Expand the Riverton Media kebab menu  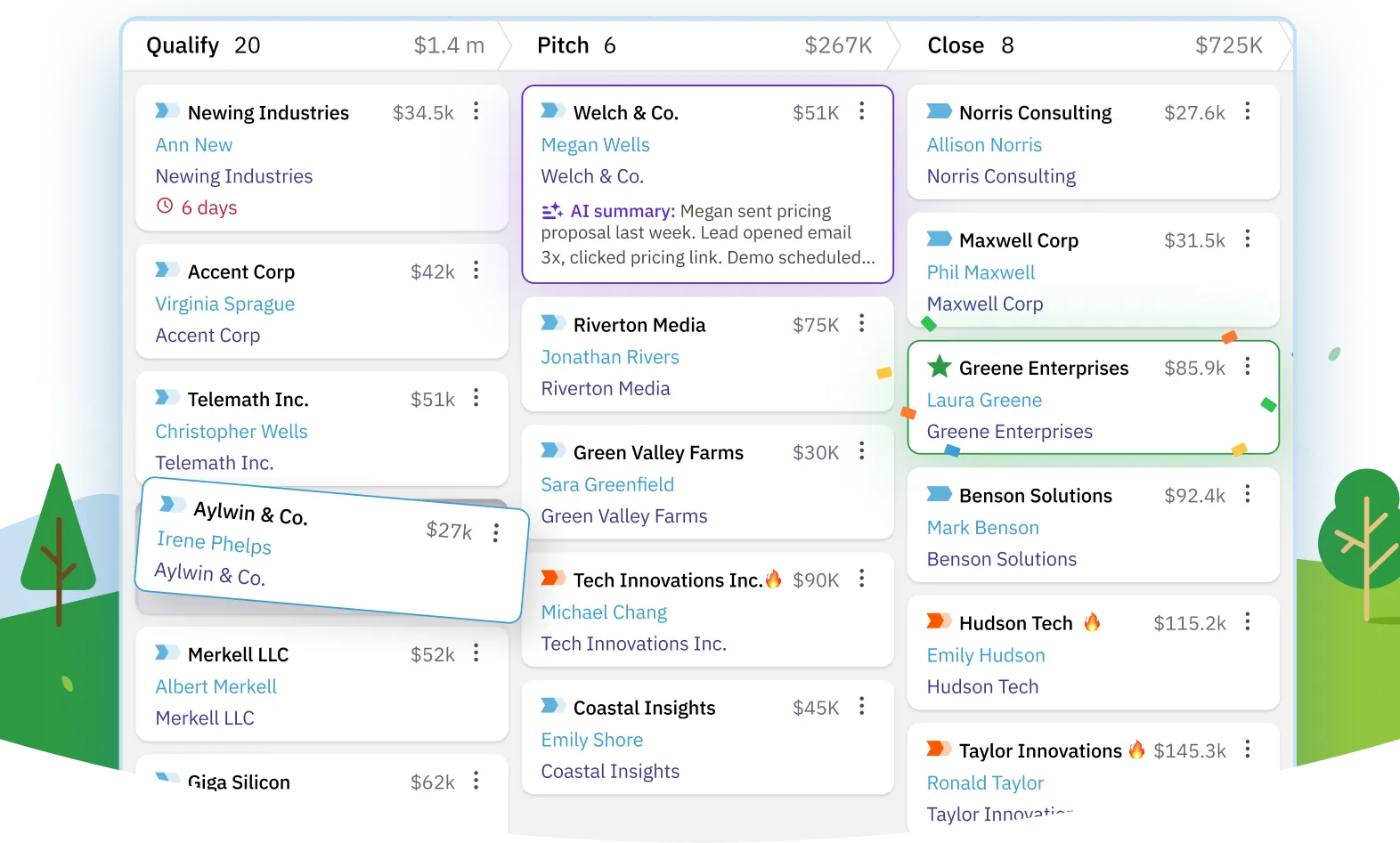coord(862,324)
